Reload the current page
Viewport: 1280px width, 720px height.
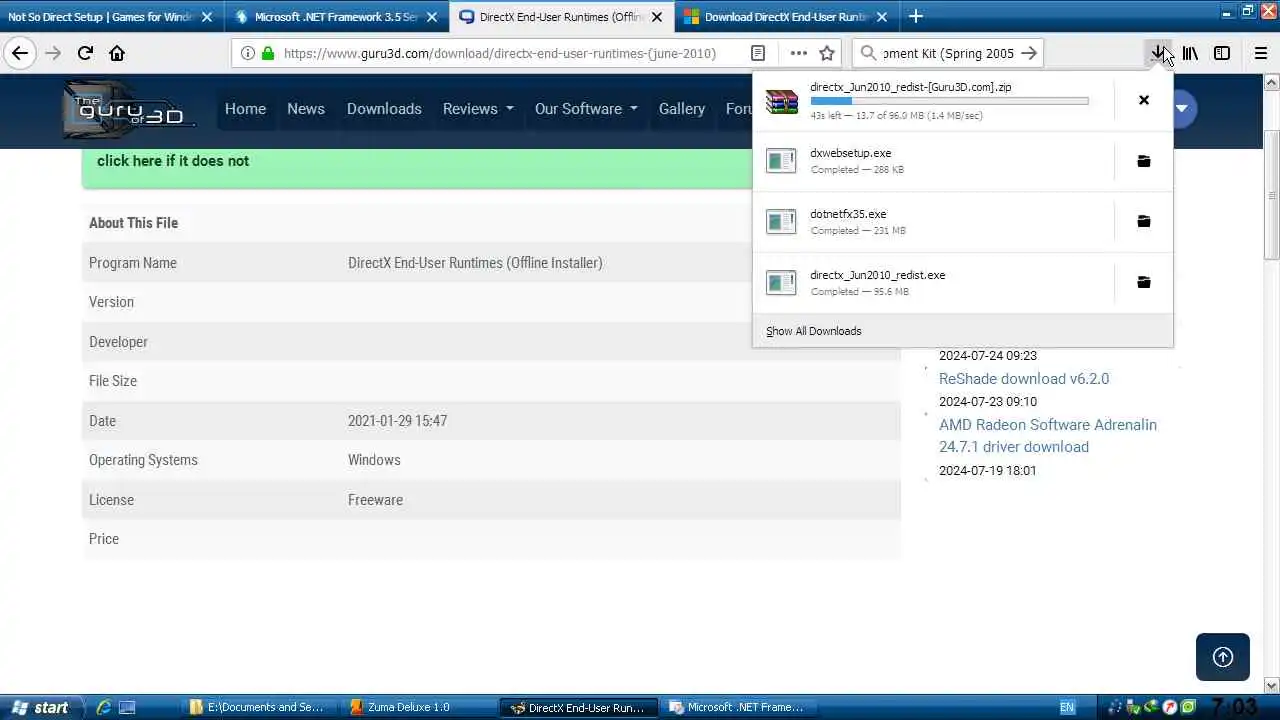[85, 53]
